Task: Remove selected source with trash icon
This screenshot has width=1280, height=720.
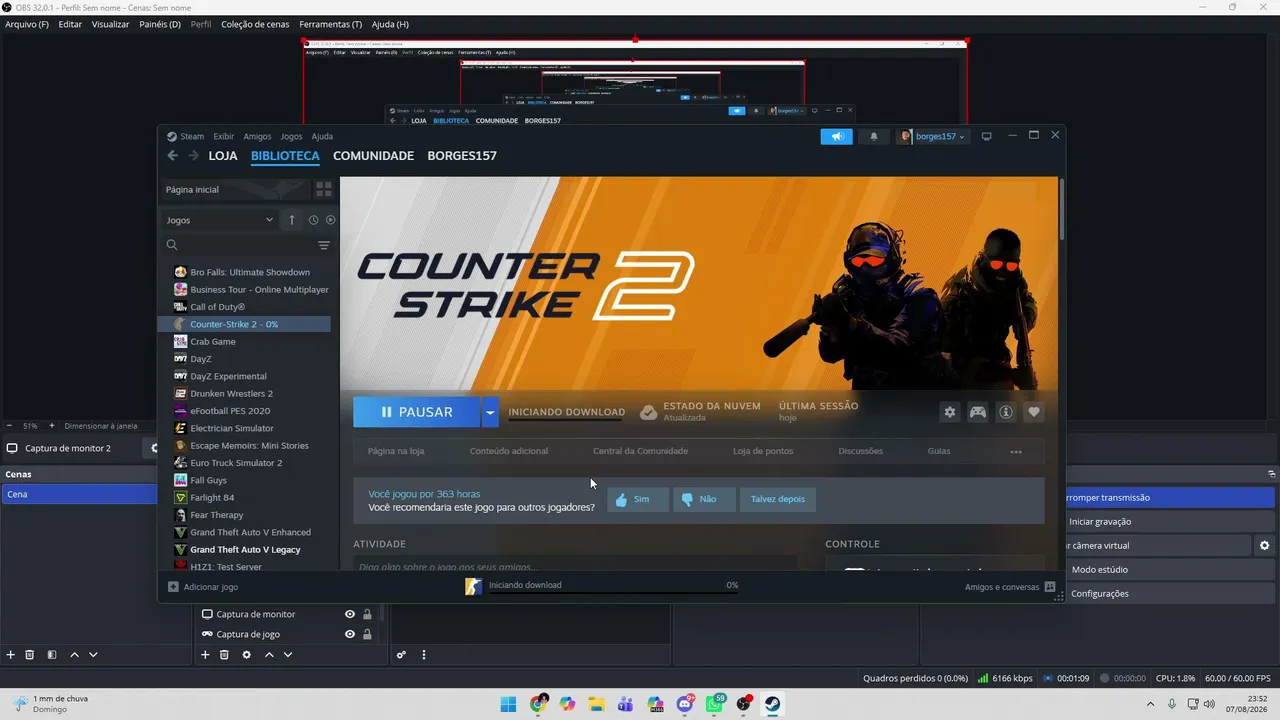Action: point(224,655)
